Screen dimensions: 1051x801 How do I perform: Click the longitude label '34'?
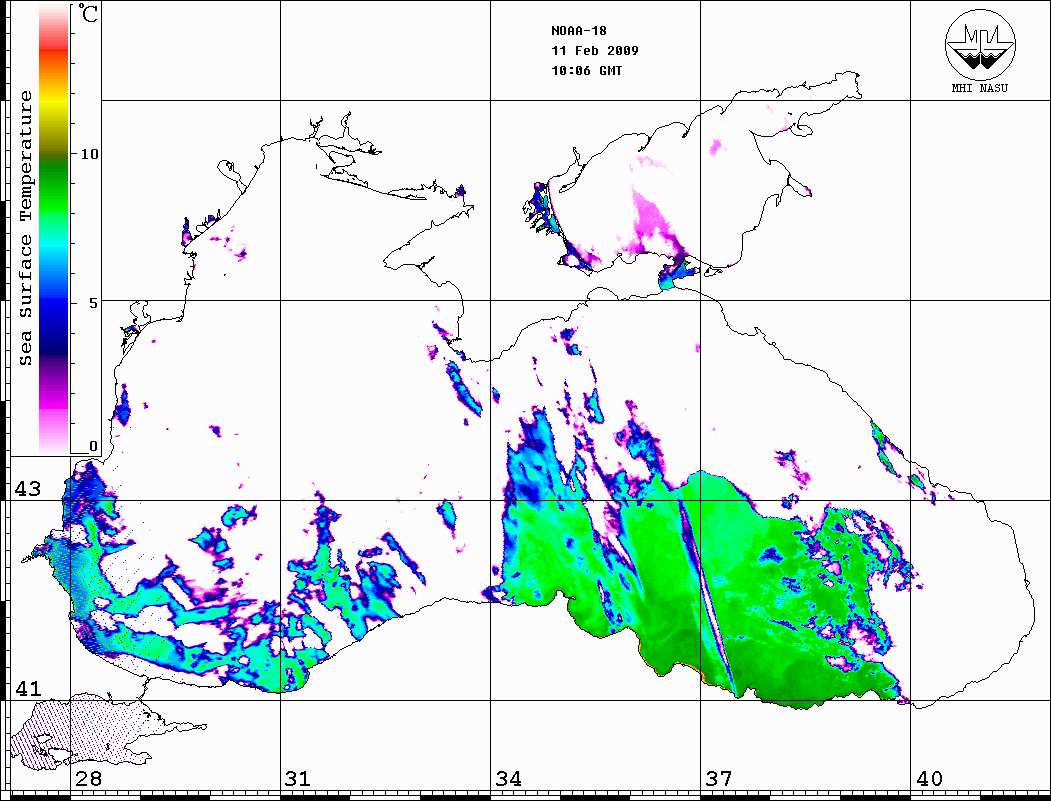pyautogui.click(x=508, y=779)
